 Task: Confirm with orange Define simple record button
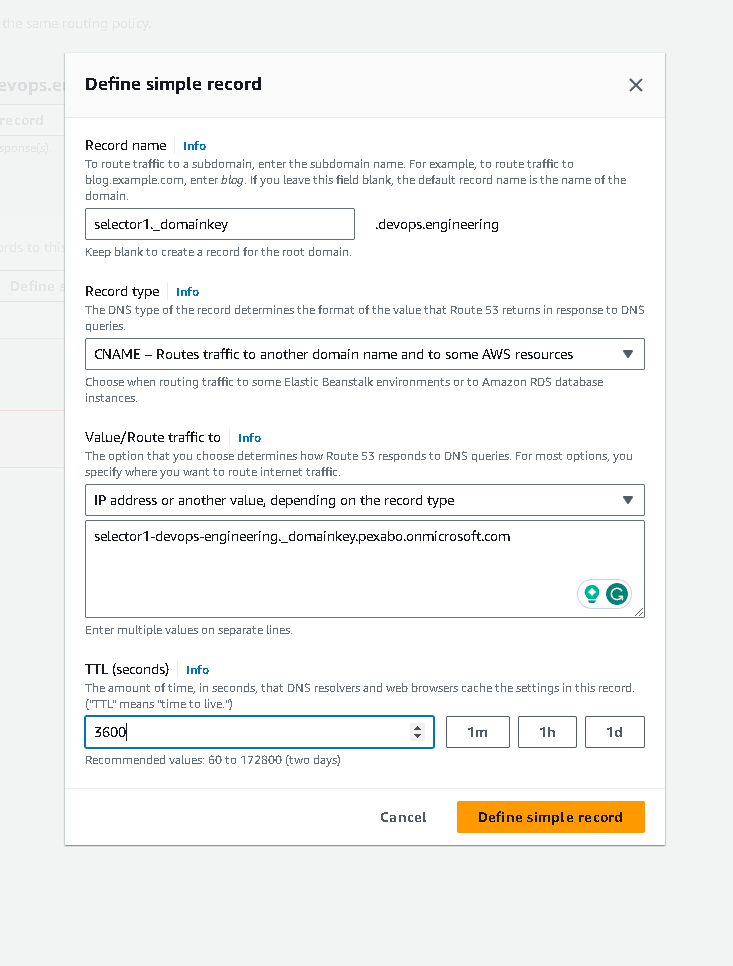(x=551, y=817)
